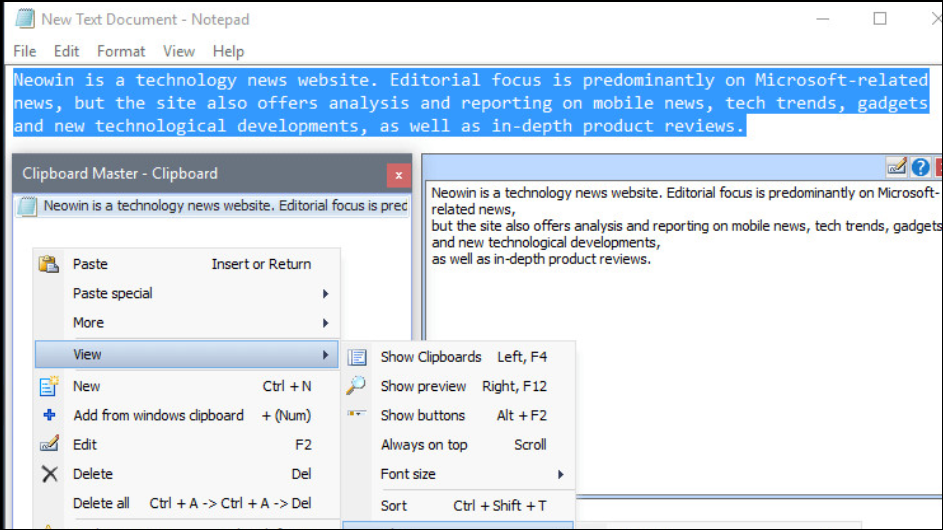Click the Edit pencil icon in context menu

[x=49, y=444]
